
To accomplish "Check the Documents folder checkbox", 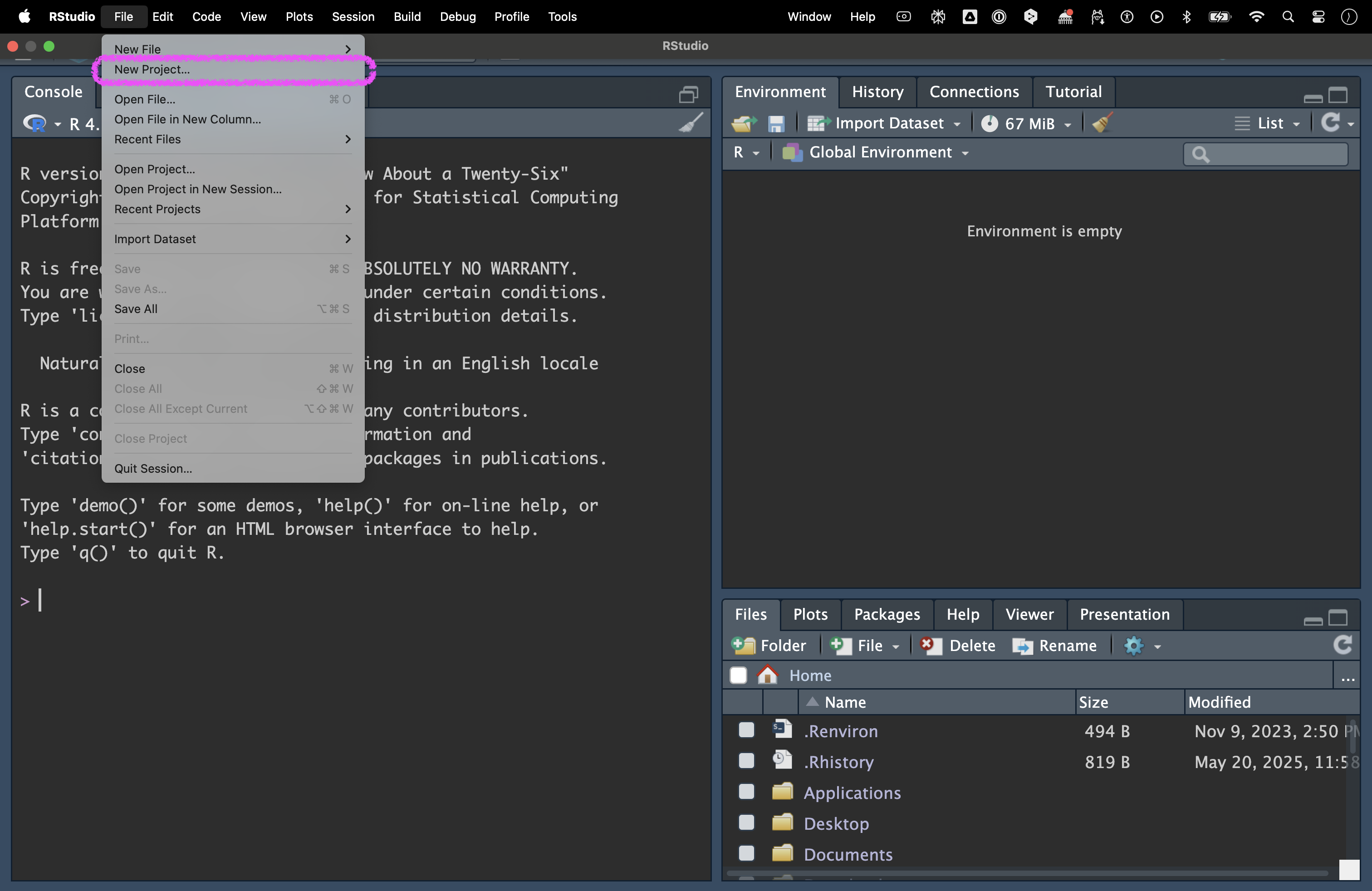I will click(746, 853).
